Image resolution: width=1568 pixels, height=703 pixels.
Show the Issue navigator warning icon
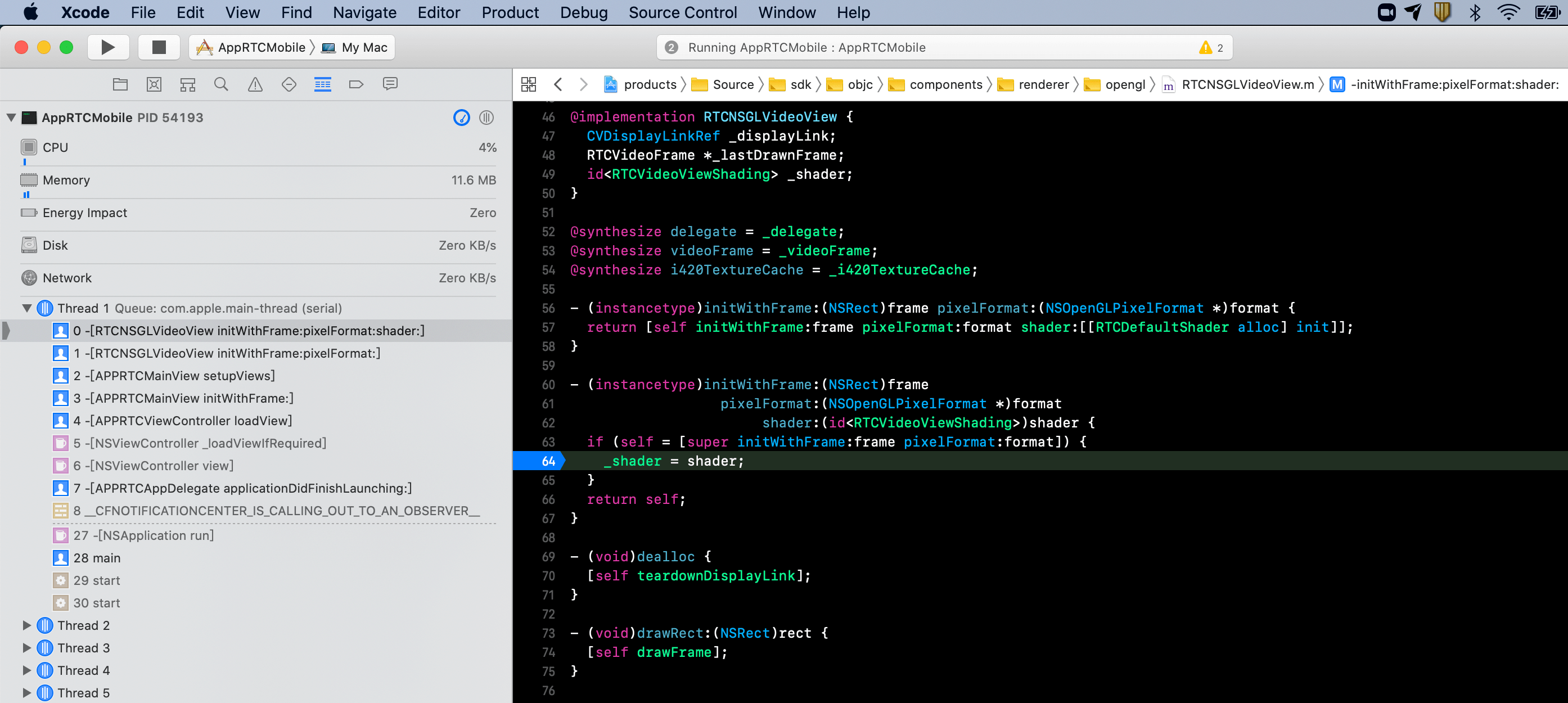pyautogui.click(x=255, y=84)
